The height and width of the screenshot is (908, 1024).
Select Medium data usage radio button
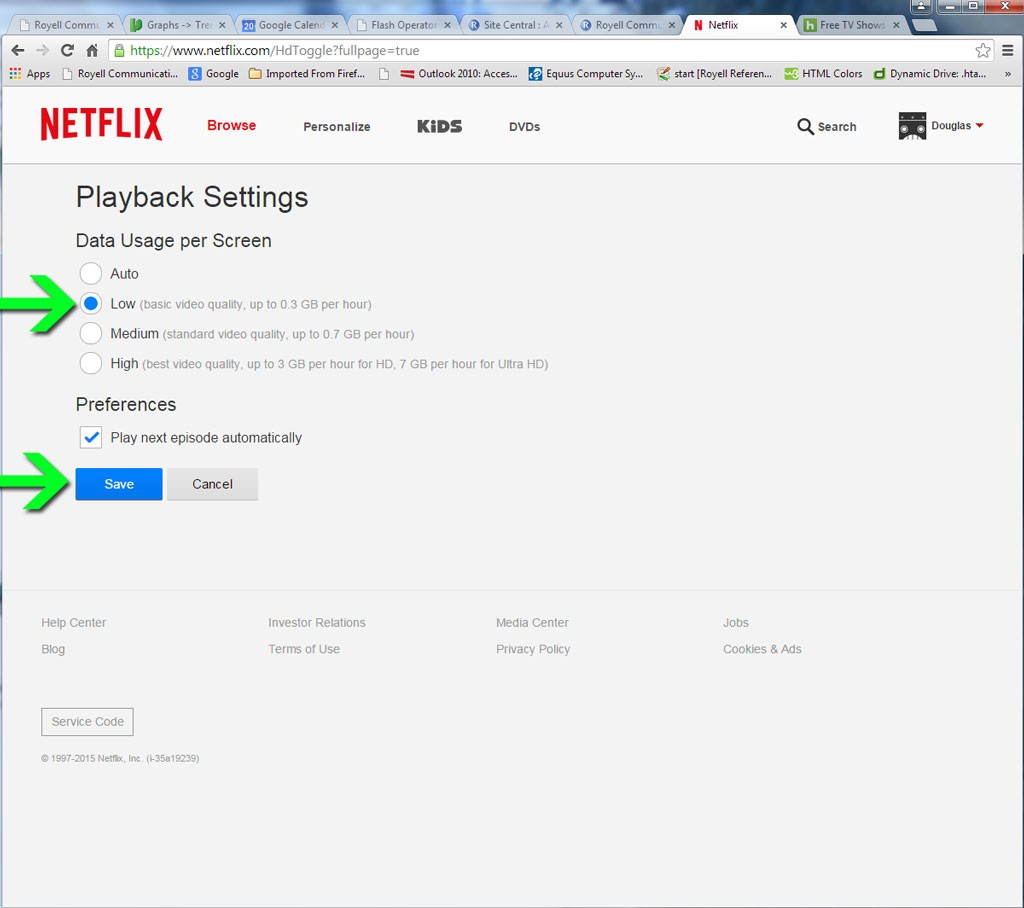click(91, 334)
